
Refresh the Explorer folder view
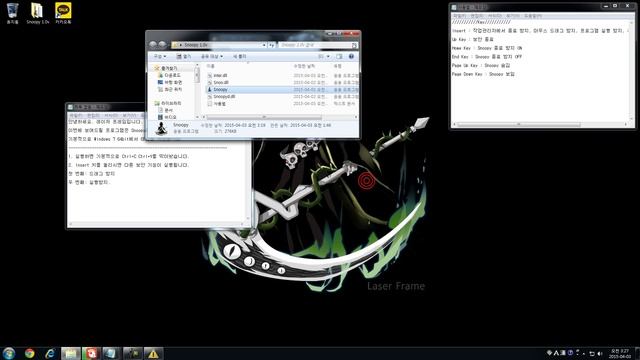click(x=271, y=45)
